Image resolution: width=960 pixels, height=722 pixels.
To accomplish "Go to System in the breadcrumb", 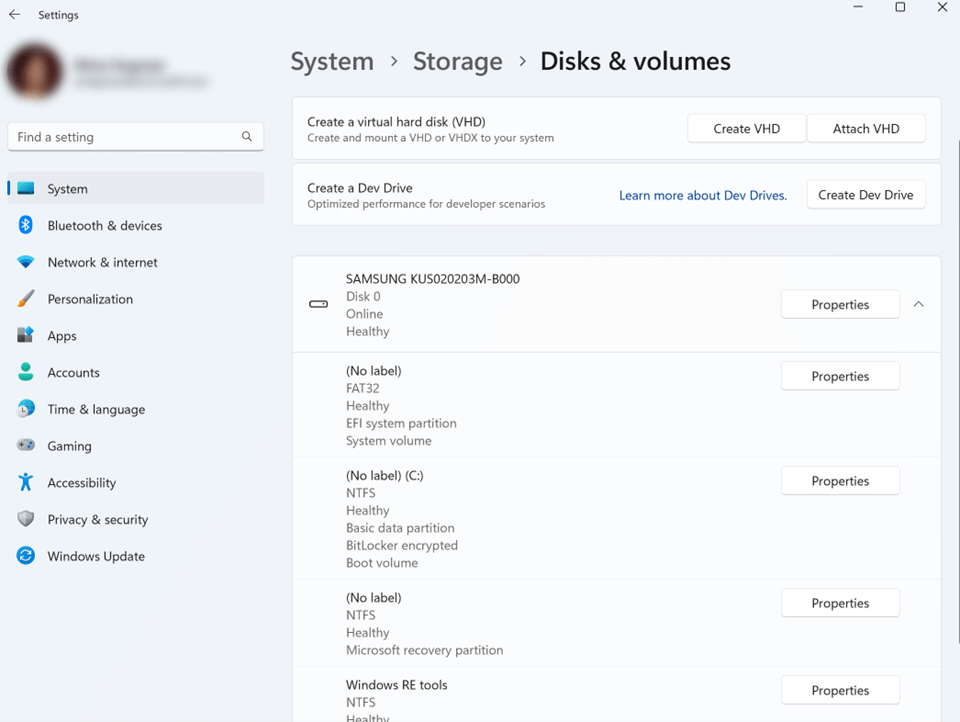I will click(332, 61).
